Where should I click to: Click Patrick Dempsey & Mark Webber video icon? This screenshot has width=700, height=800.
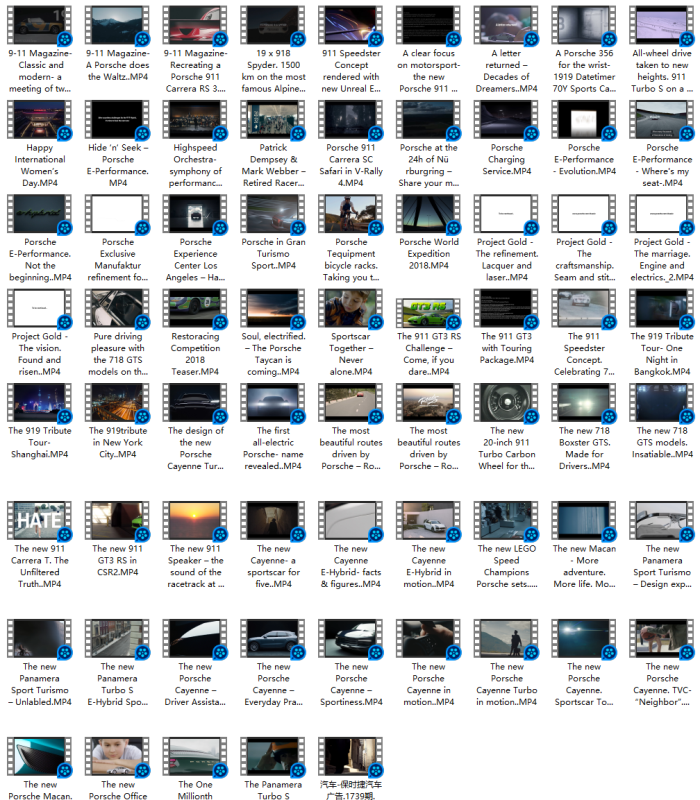pos(272,119)
